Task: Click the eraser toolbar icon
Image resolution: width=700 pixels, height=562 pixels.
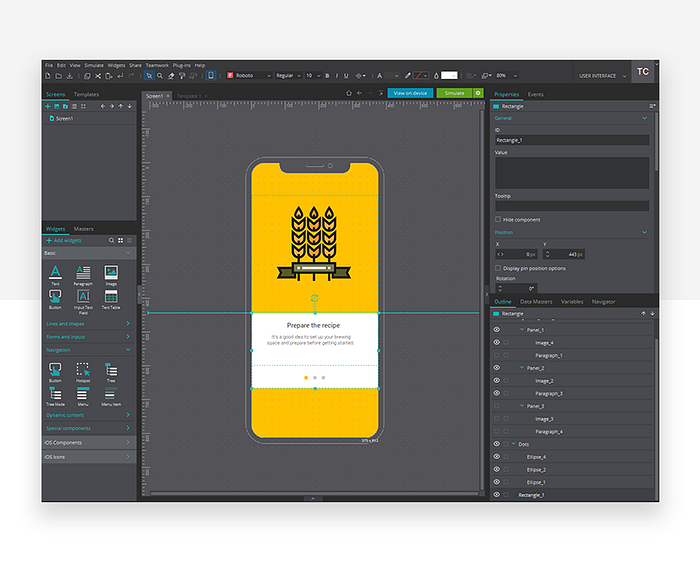Action: [x=171, y=76]
